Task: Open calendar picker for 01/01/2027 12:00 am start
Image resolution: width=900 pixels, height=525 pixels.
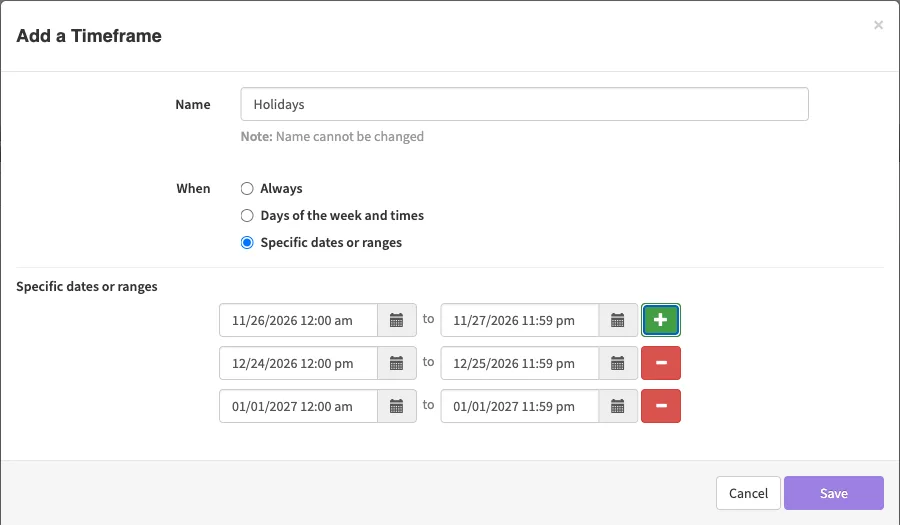Action: [x=397, y=406]
